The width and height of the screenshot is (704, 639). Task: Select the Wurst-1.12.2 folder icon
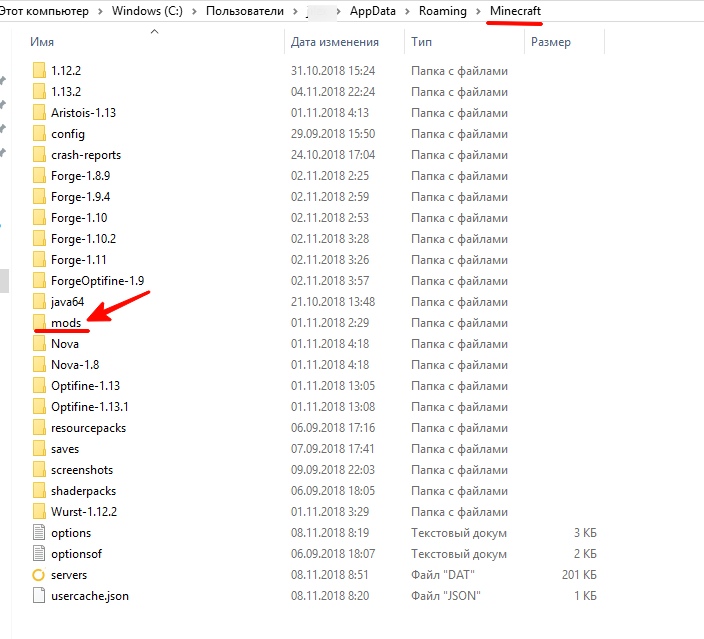pyautogui.click(x=39, y=511)
